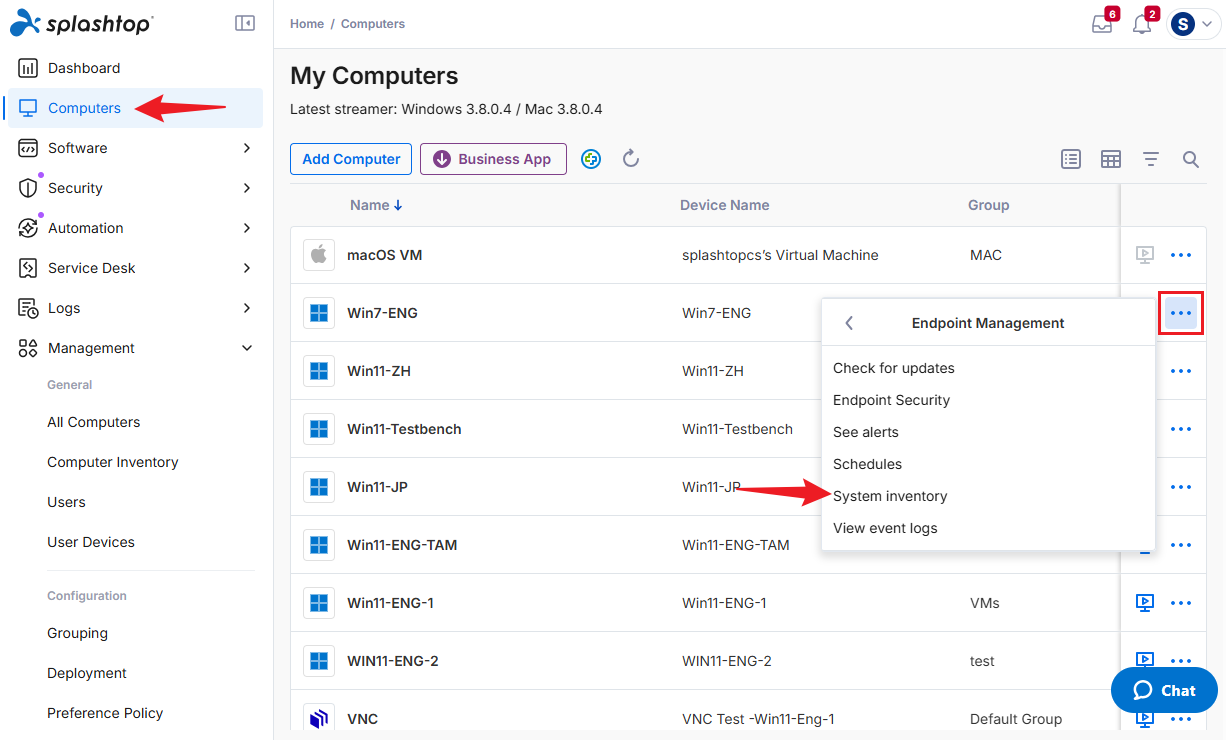Image resolution: width=1226 pixels, height=740 pixels.
Task: Click the WIN11-ENG-2 computer name
Action: click(393, 661)
